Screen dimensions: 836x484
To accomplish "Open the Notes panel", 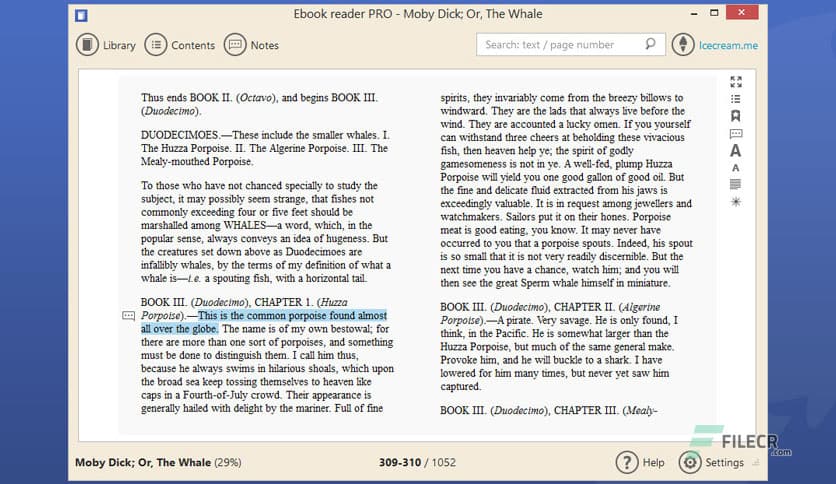I will pyautogui.click(x=251, y=45).
